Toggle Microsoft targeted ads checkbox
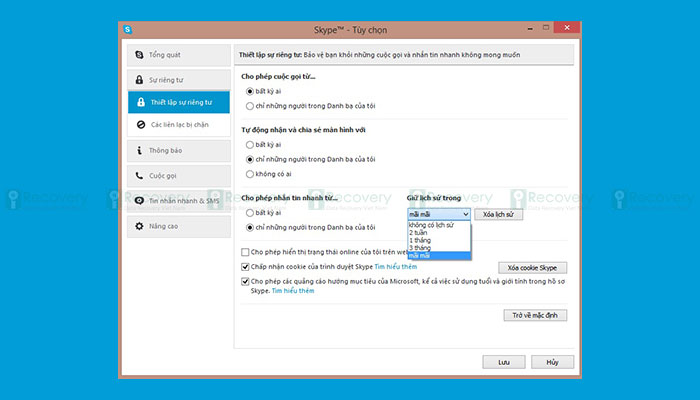This screenshot has height=400, width=700. (x=245, y=282)
